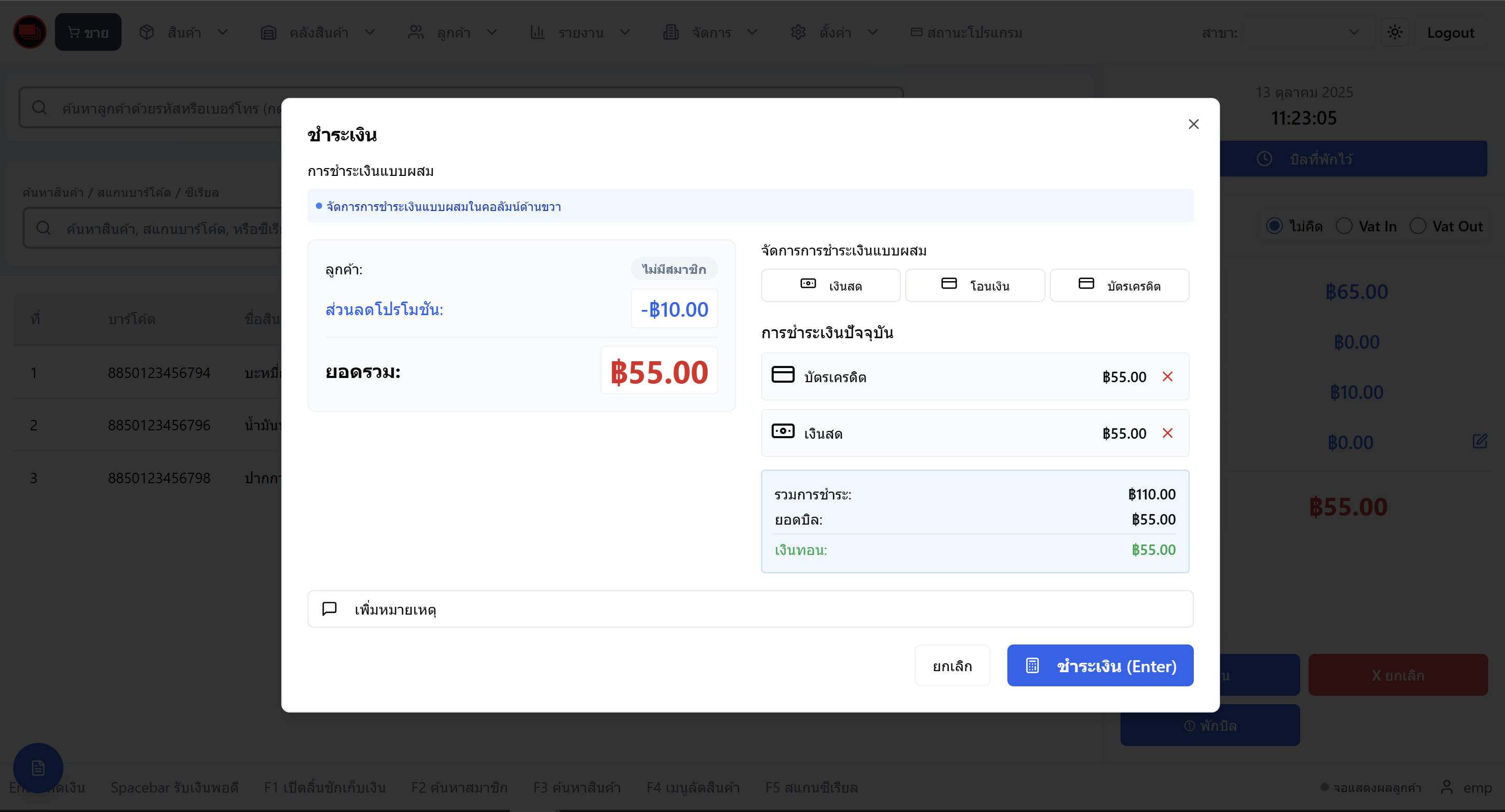Screen dimensions: 1505x812
Task: Click the เพิ่มหมายเหตุ note field
Action: [x=750, y=609]
